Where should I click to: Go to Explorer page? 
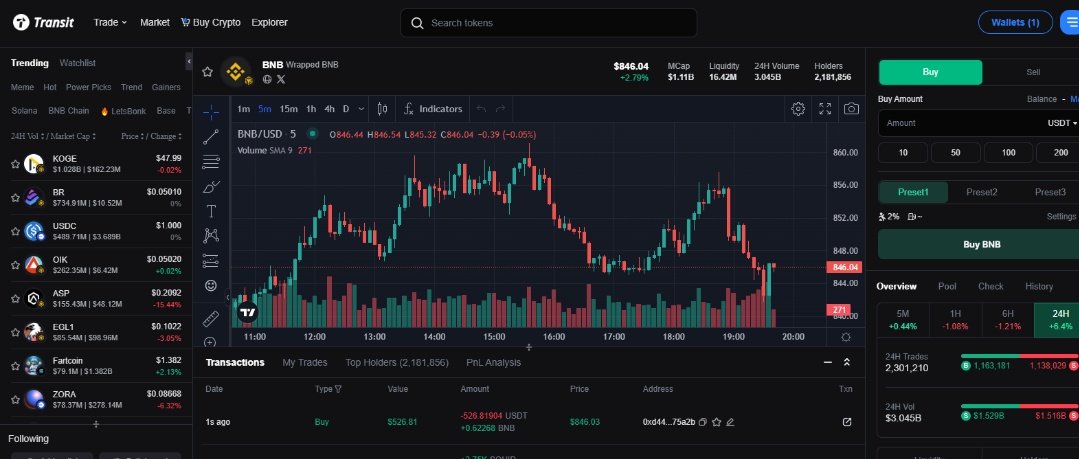(270, 23)
